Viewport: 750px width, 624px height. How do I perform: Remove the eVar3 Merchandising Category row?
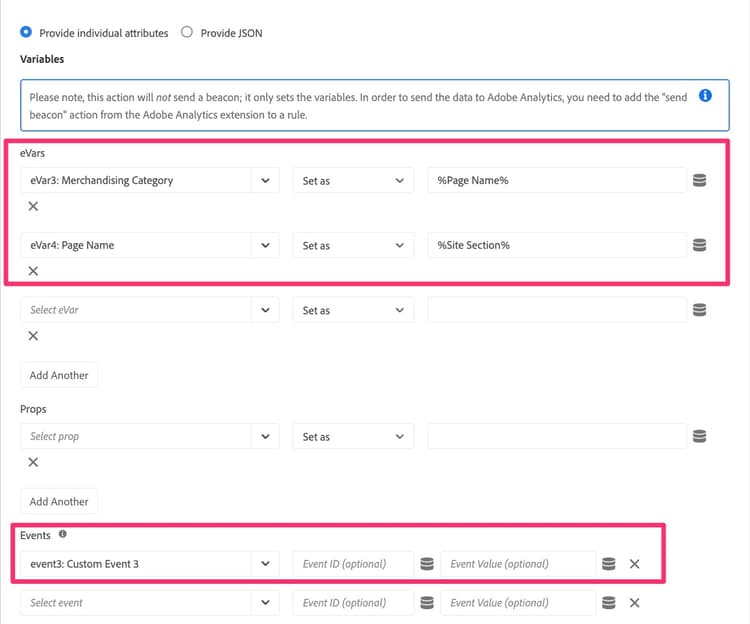[33, 207]
